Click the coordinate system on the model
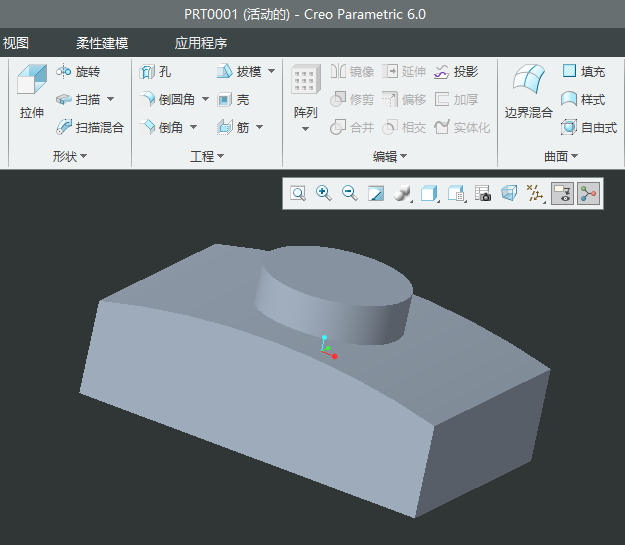 point(328,348)
